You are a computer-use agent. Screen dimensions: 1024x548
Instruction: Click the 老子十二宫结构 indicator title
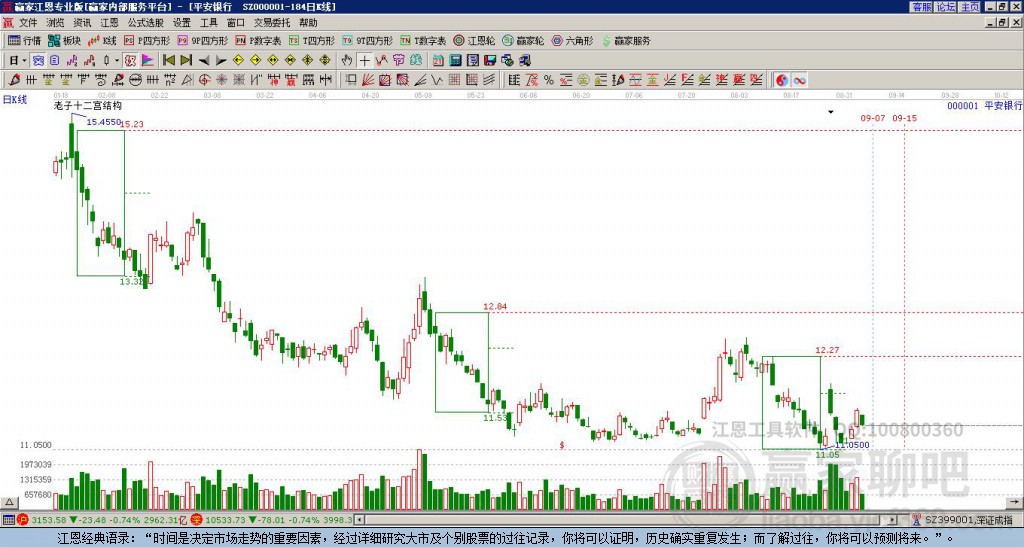[x=88, y=105]
